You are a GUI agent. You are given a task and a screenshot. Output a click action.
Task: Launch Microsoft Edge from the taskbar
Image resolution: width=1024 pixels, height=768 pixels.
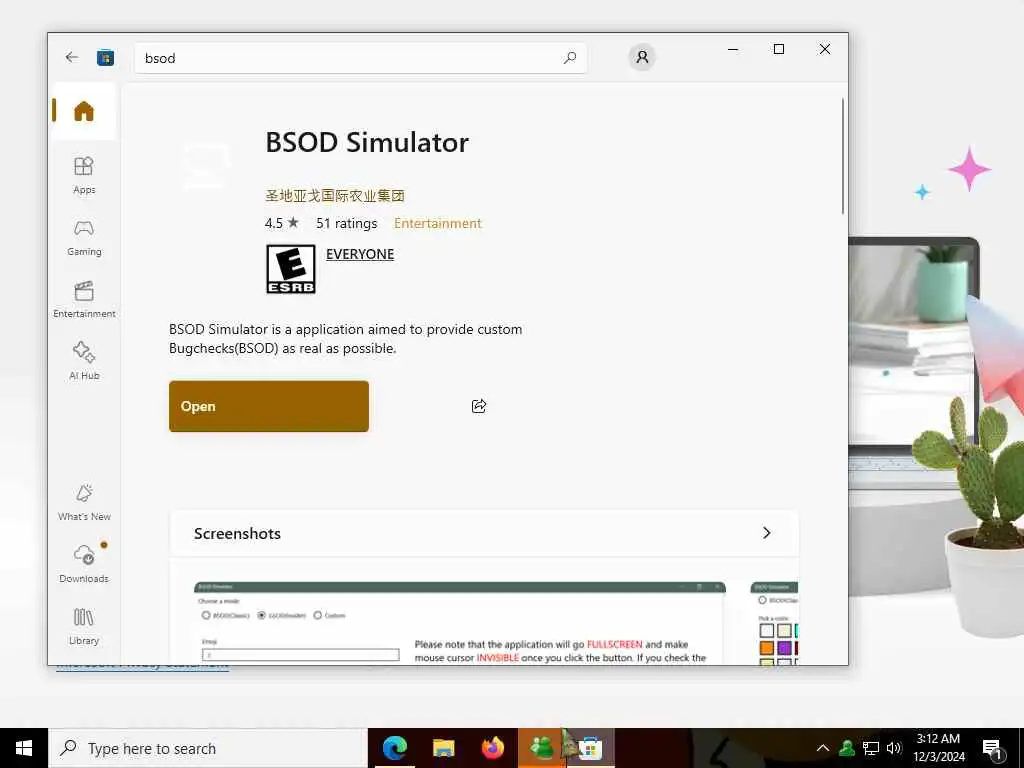click(394, 748)
